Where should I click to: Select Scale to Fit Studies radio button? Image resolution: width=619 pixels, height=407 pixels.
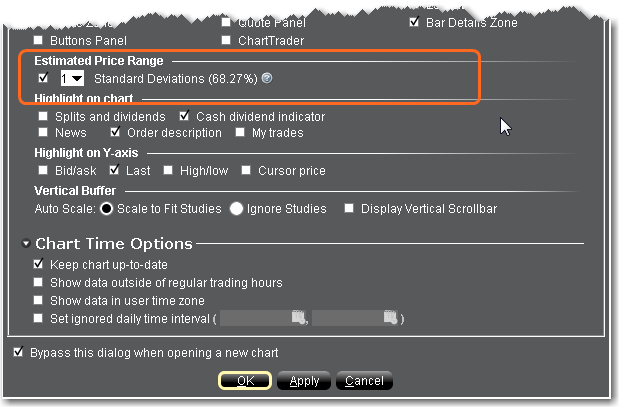106,209
